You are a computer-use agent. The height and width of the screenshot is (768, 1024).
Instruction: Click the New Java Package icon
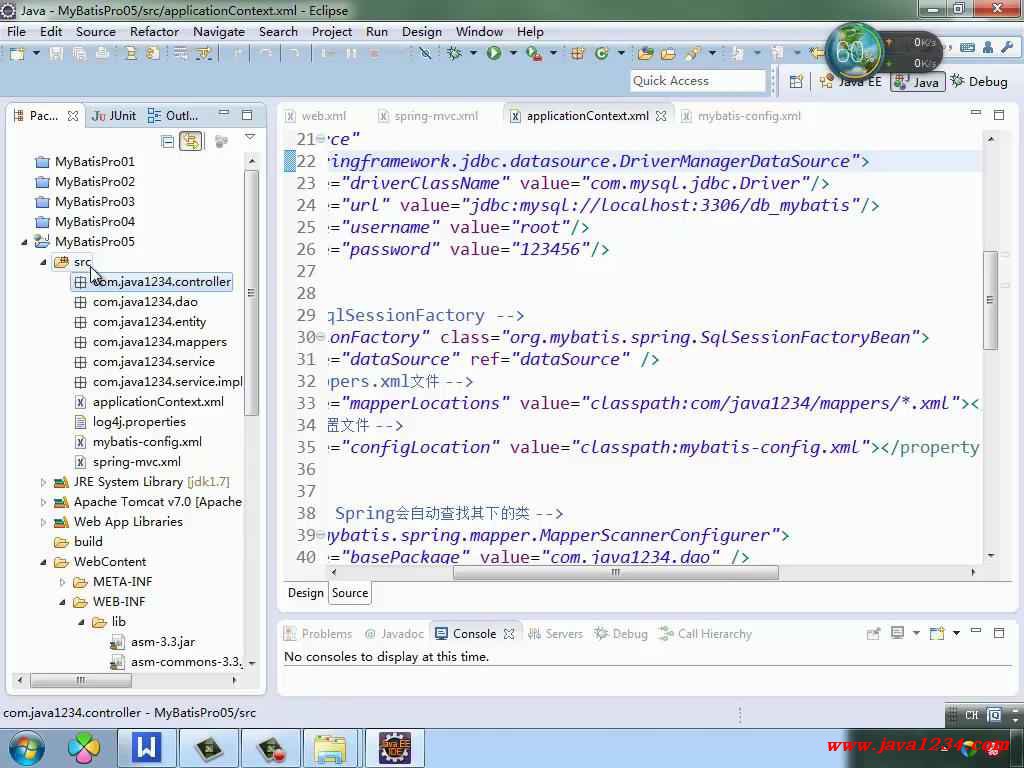click(x=577, y=54)
